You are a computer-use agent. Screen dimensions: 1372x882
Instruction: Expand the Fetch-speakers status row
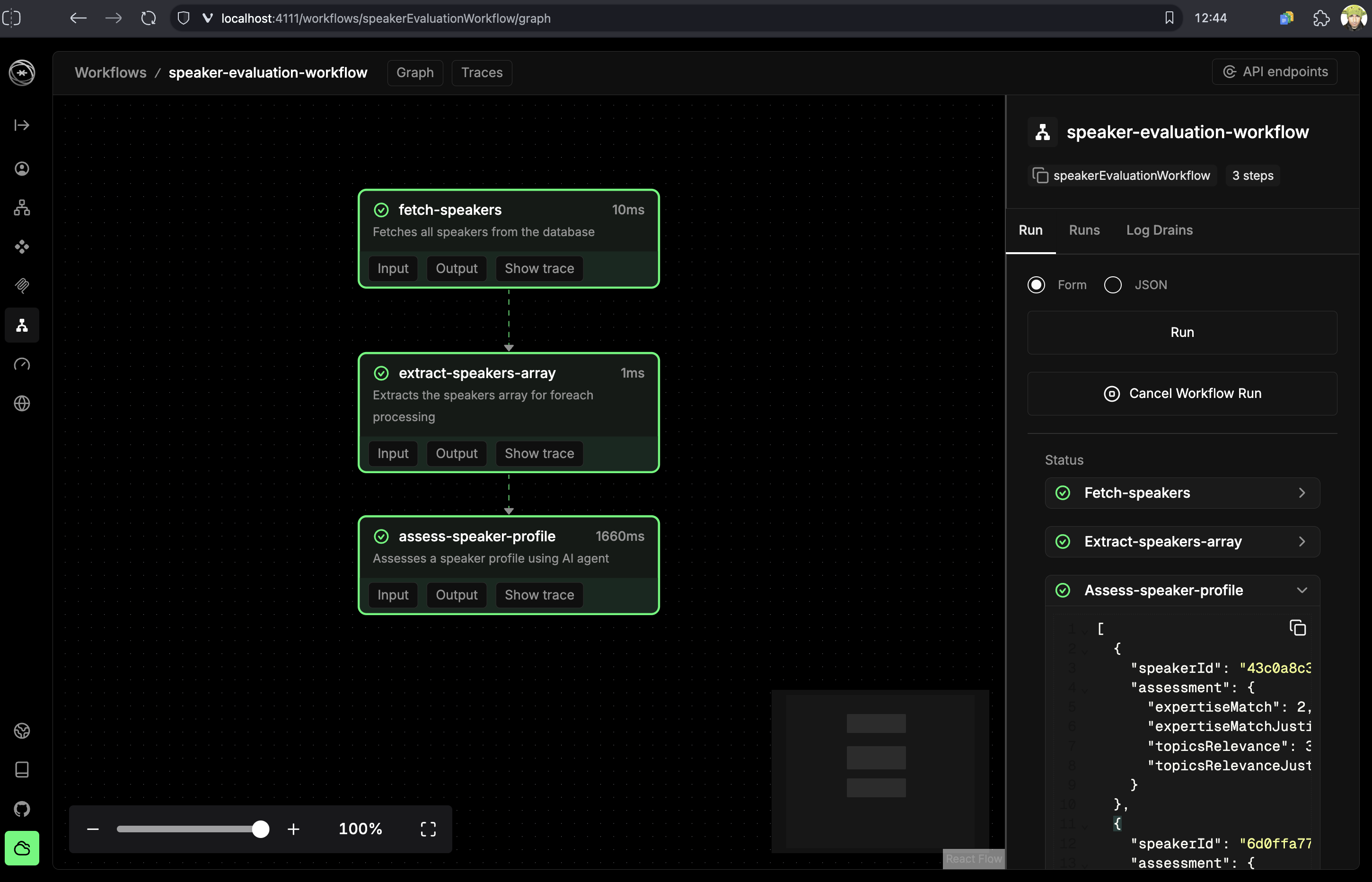pyautogui.click(x=1302, y=493)
